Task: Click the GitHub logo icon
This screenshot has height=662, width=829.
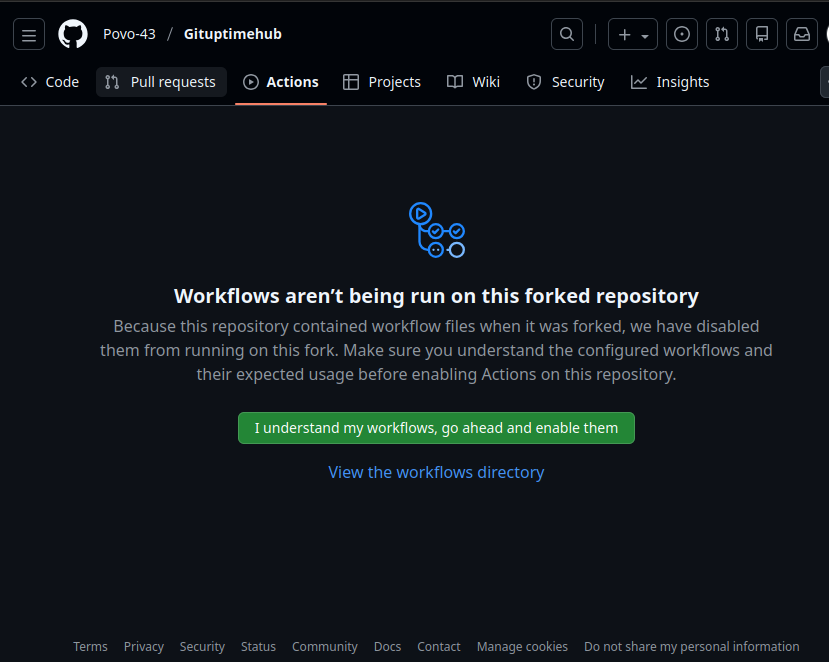Action: pos(73,34)
